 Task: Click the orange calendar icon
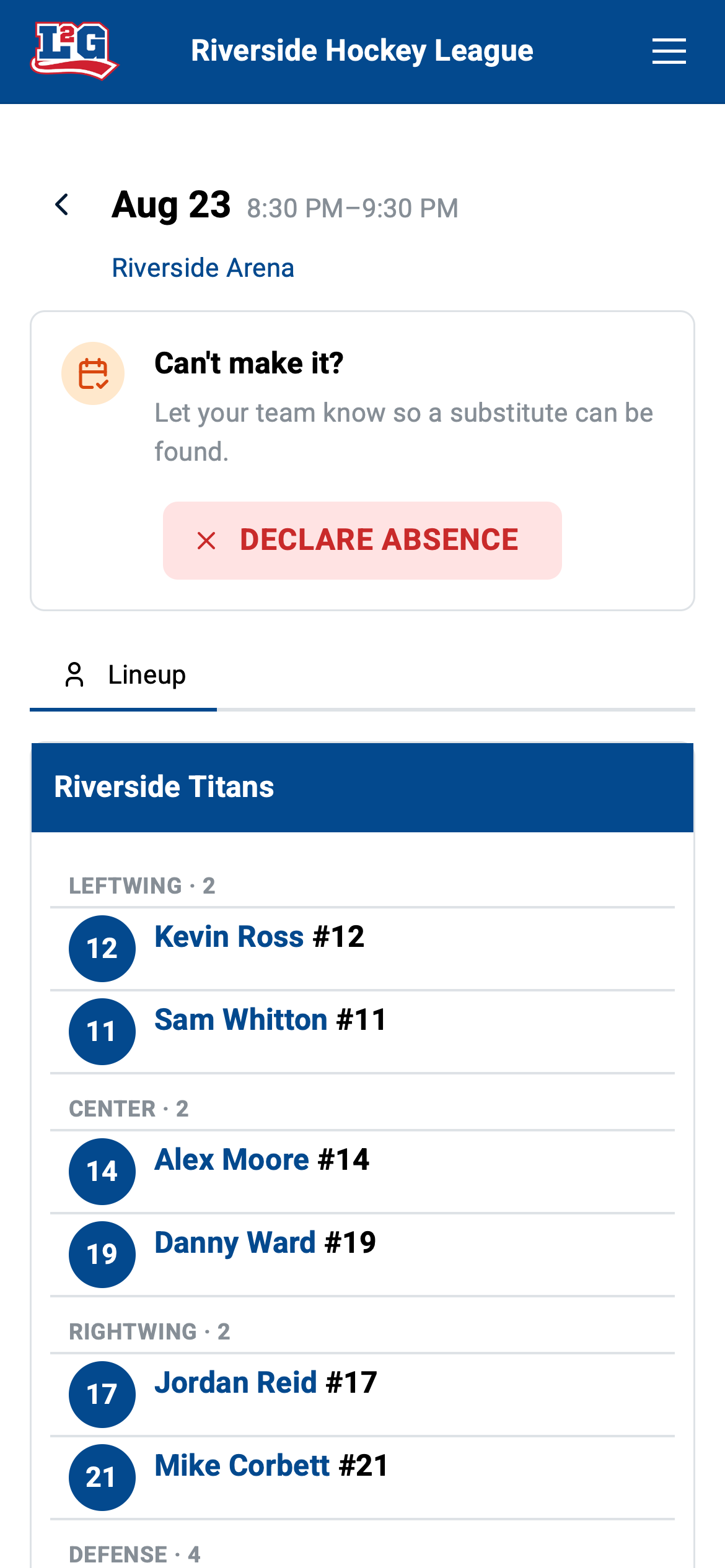[93, 373]
